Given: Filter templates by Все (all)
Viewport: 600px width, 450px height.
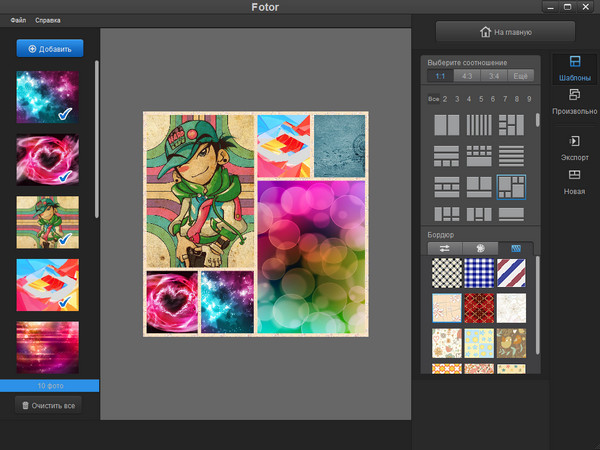Looking at the screenshot, I should pyautogui.click(x=433, y=99).
